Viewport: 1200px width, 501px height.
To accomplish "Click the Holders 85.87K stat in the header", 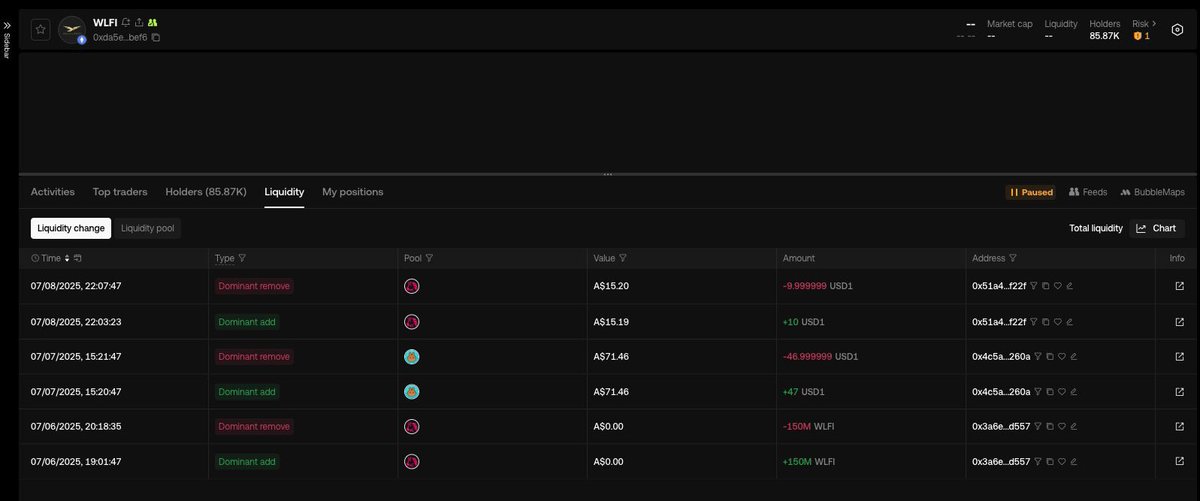I will (x=1105, y=30).
